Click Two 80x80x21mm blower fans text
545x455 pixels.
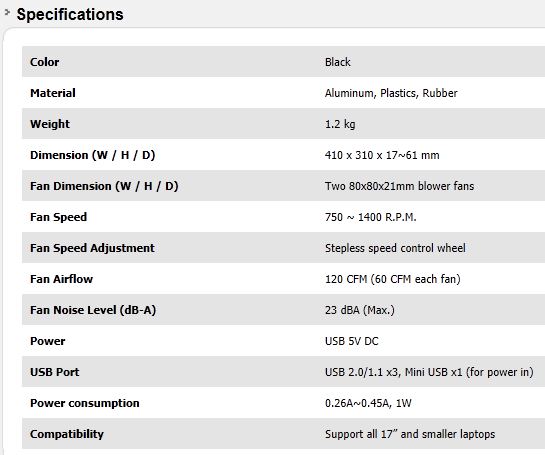tap(399, 186)
